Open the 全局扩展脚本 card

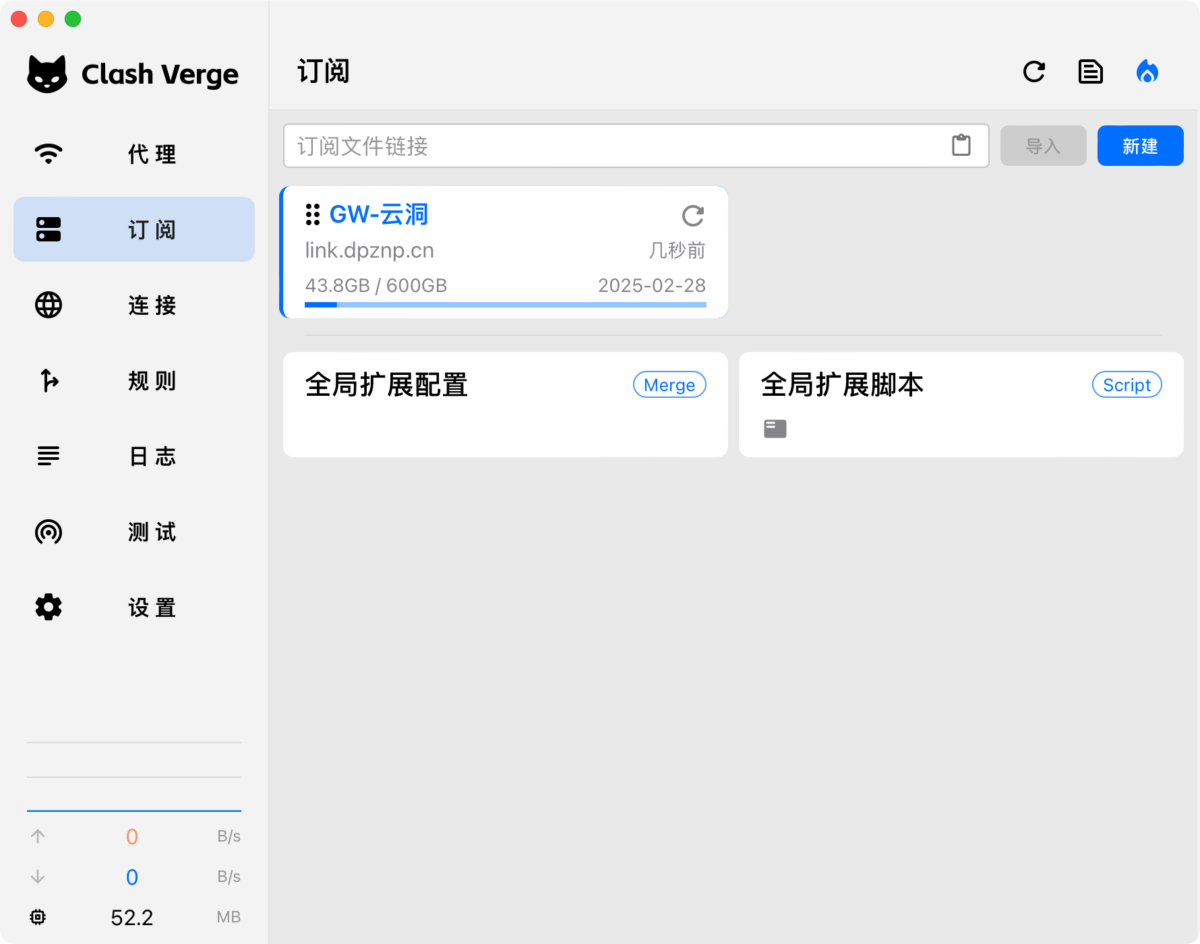click(x=961, y=404)
